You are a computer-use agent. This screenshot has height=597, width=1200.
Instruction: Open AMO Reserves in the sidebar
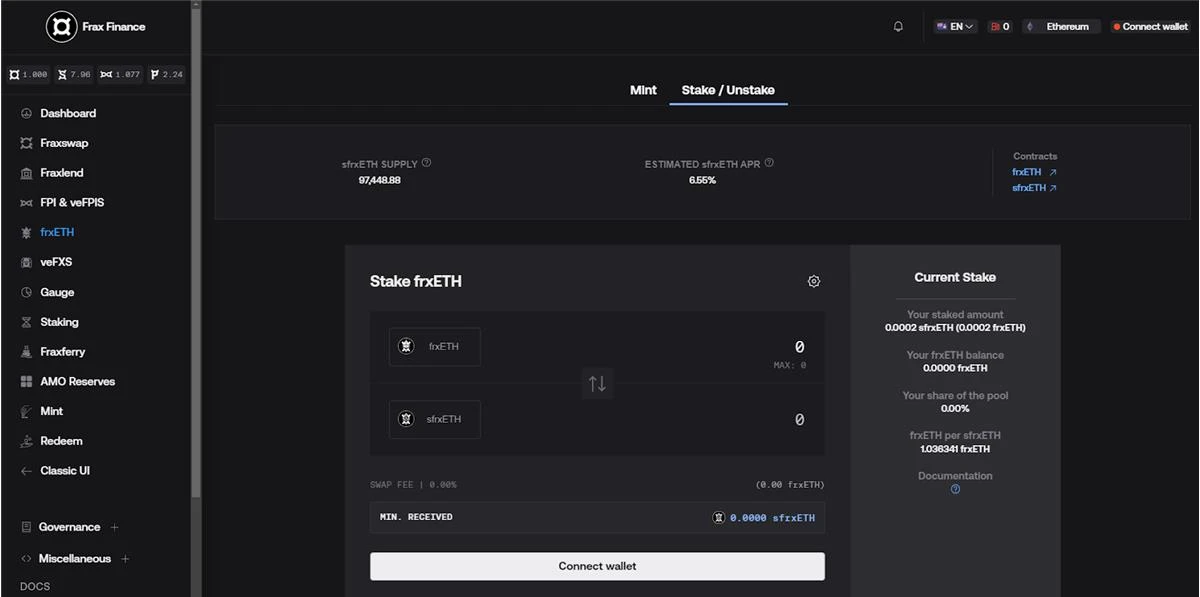[x=77, y=382]
